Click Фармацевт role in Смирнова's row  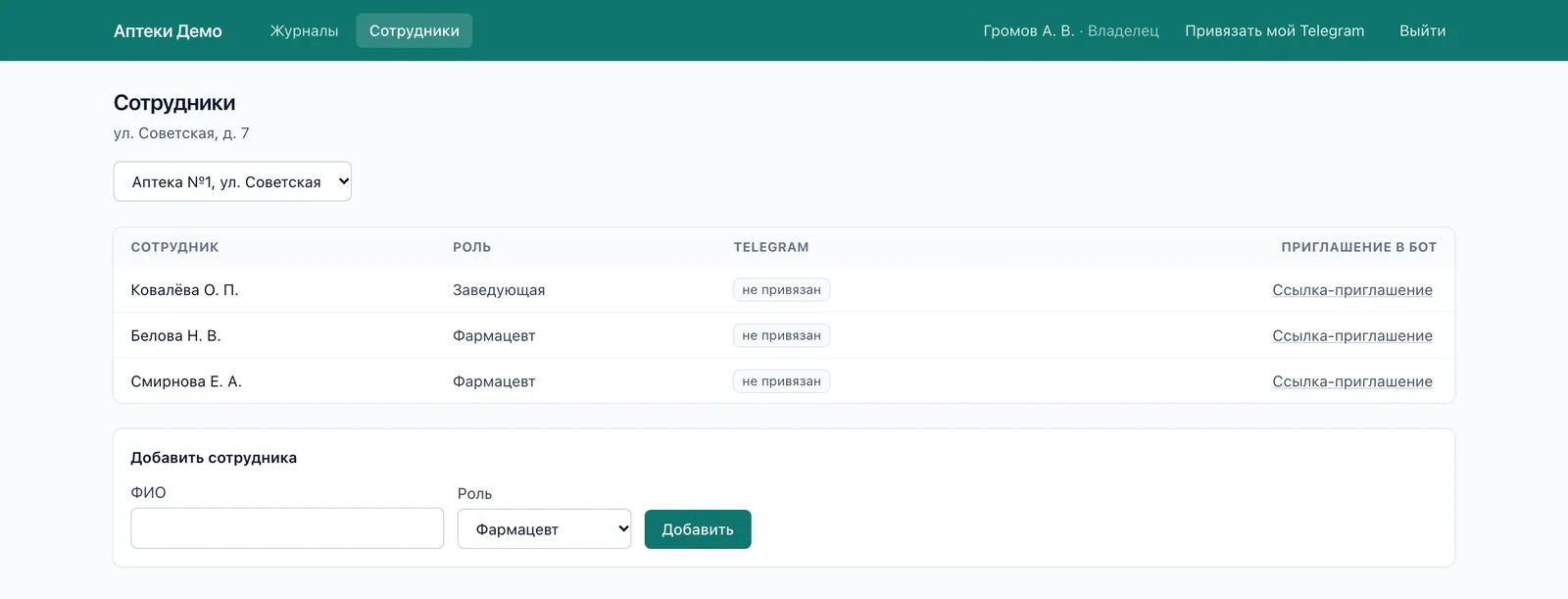[494, 382]
